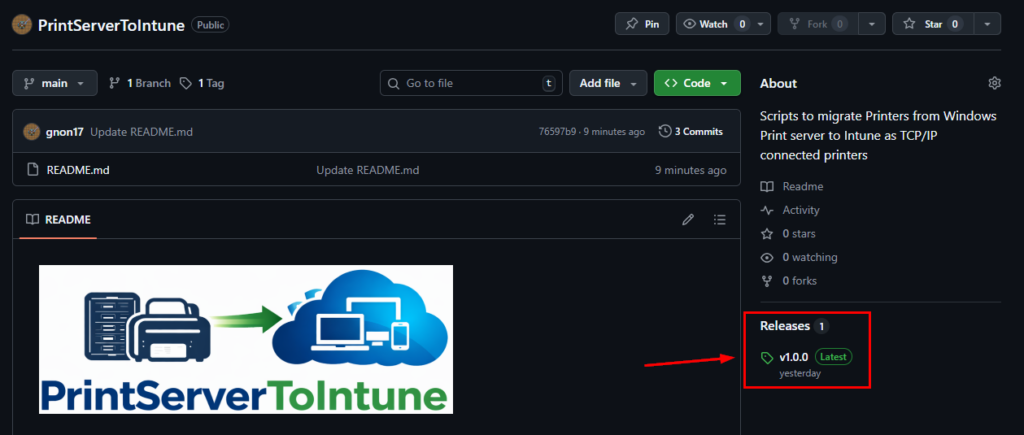Expand the Add file dropdown
1024x435 pixels.
click(x=608, y=83)
